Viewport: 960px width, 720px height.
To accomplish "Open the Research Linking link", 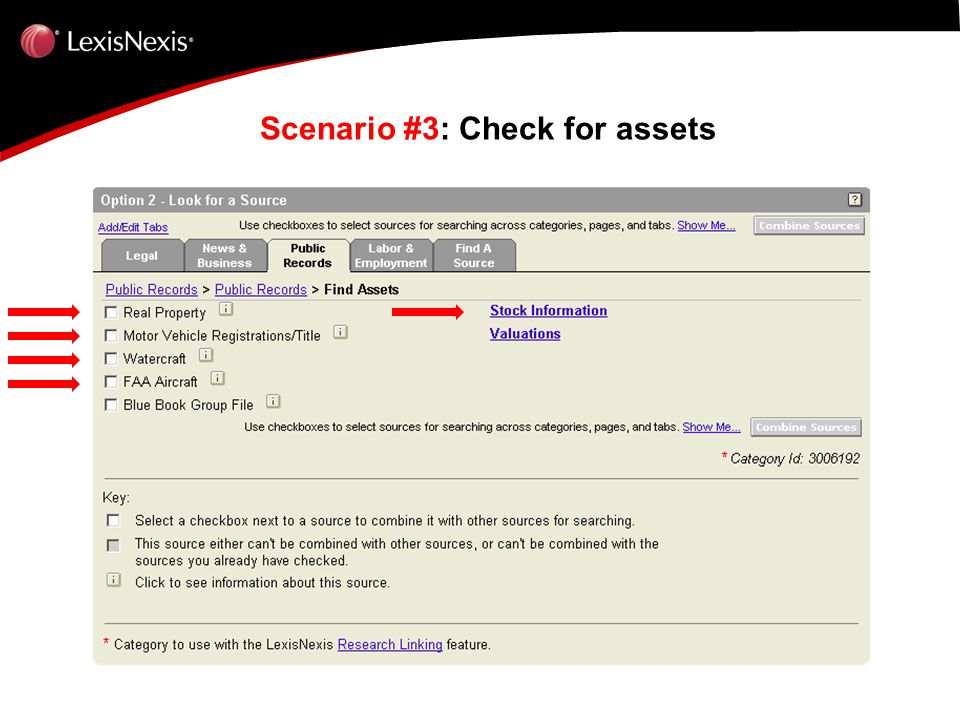I will pos(390,645).
